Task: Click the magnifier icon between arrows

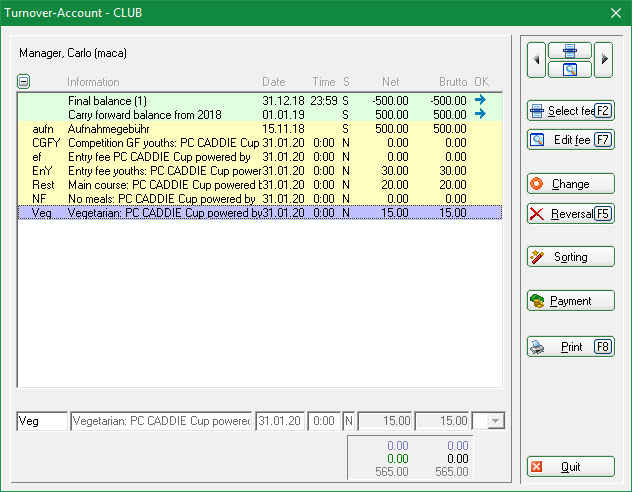Action: coord(570,69)
